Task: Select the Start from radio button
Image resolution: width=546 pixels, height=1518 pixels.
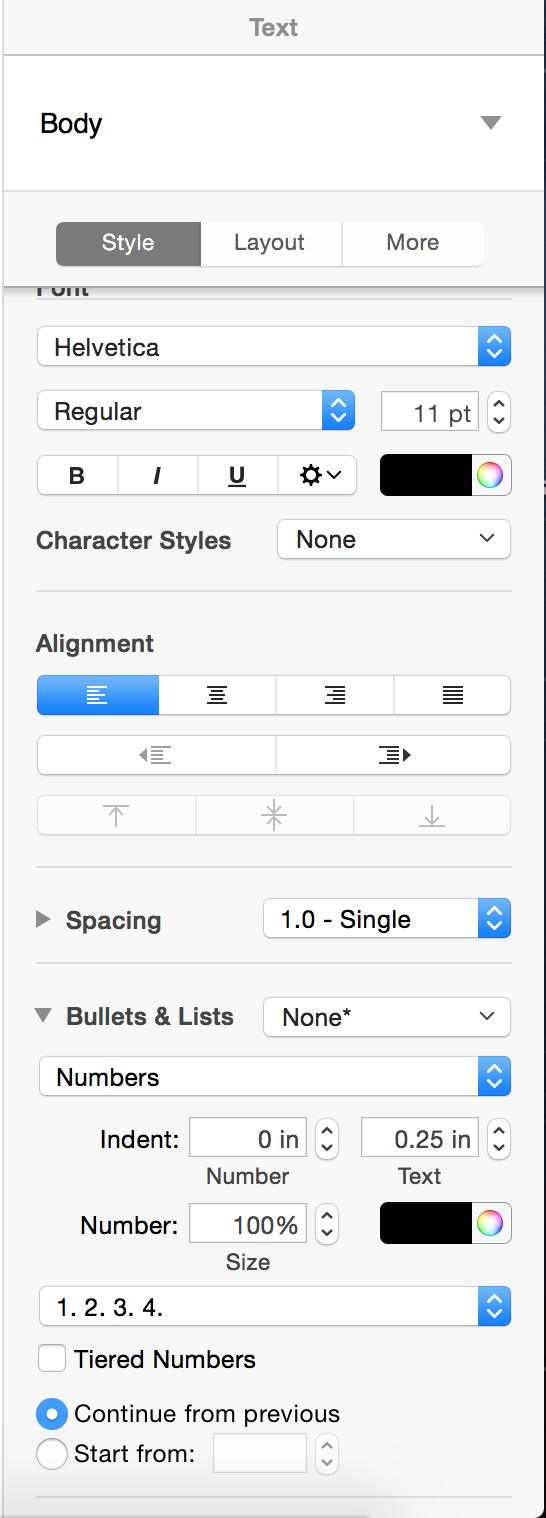Action: (51, 1453)
